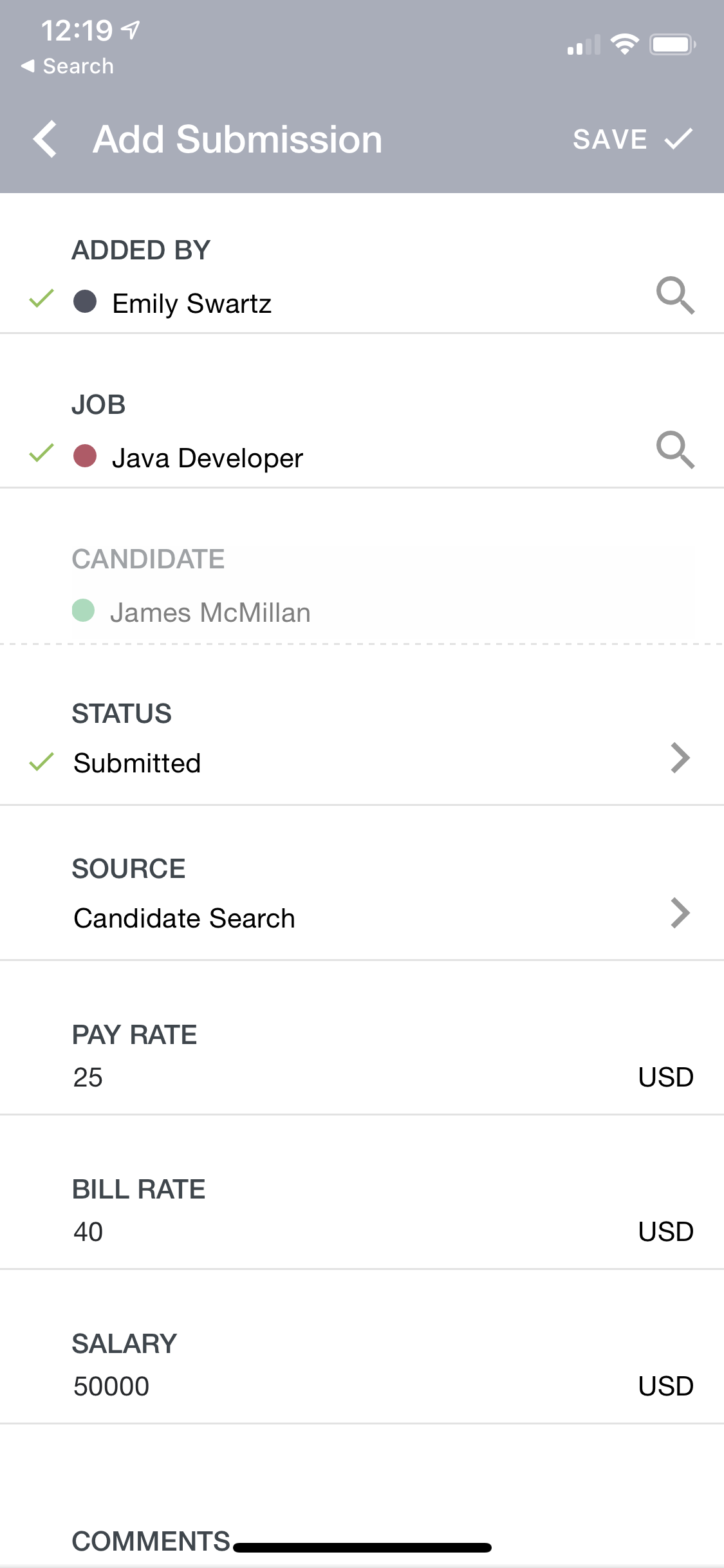Image resolution: width=724 pixels, height=1568 pixels.
Task: Tap the green check beside Emily Swartz
Action: (x=41, y=299)
